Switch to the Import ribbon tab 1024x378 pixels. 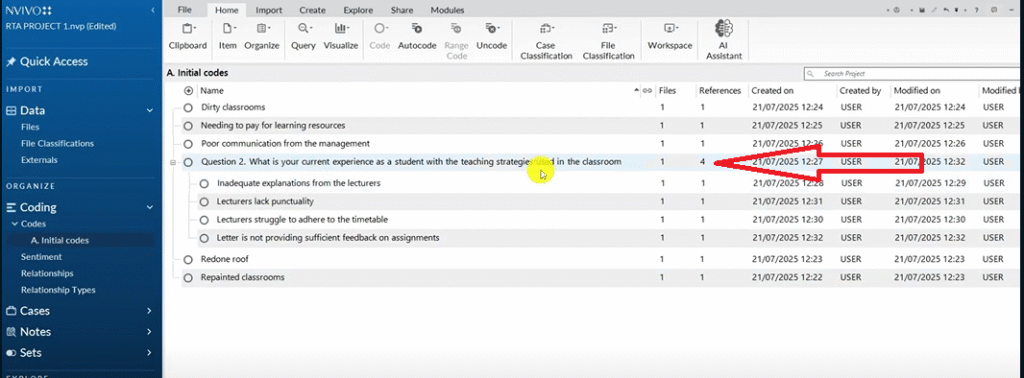pos(269,10)
